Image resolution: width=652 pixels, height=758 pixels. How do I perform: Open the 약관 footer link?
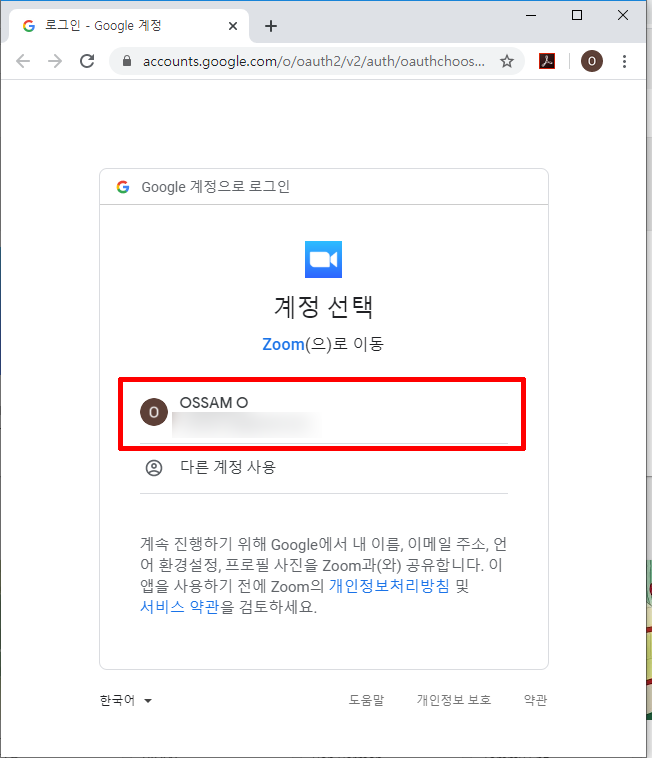pos(536,700)
